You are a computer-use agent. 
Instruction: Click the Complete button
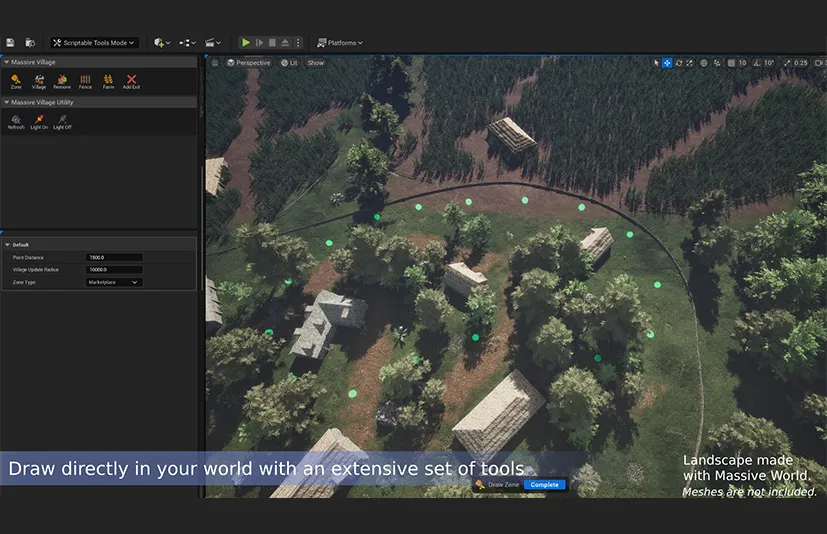point(544,484)
